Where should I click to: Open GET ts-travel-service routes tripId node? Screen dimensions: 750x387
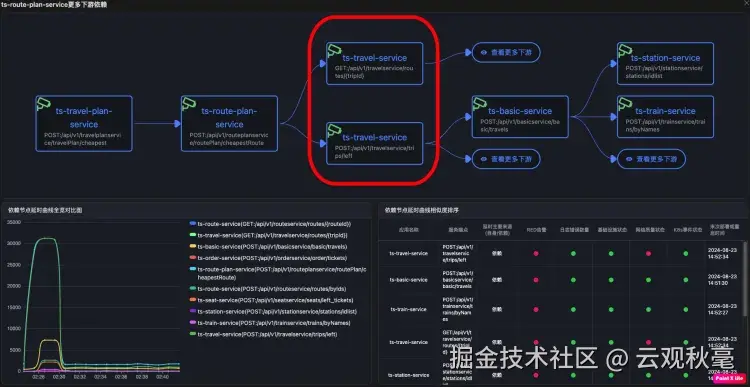pos(375,64)
